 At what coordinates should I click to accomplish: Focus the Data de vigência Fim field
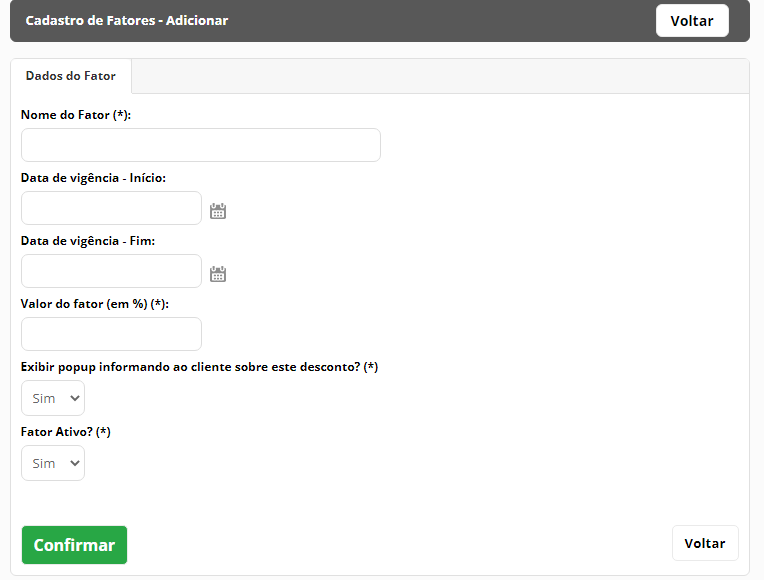point(111,271)
